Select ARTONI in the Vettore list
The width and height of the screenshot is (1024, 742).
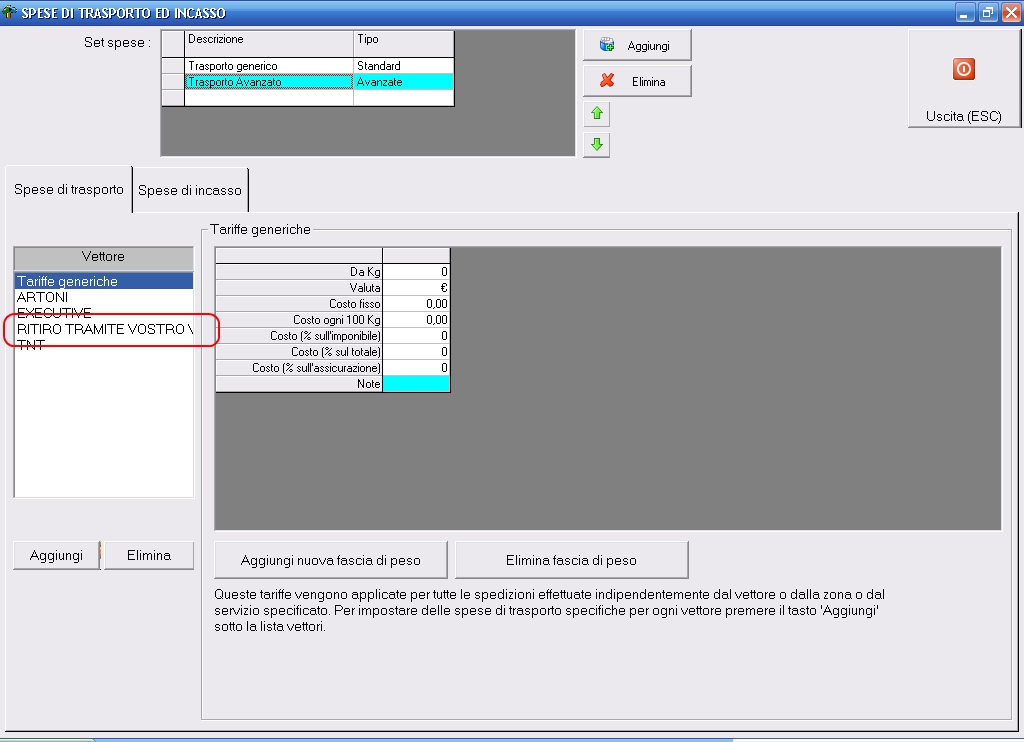(104, 297)
